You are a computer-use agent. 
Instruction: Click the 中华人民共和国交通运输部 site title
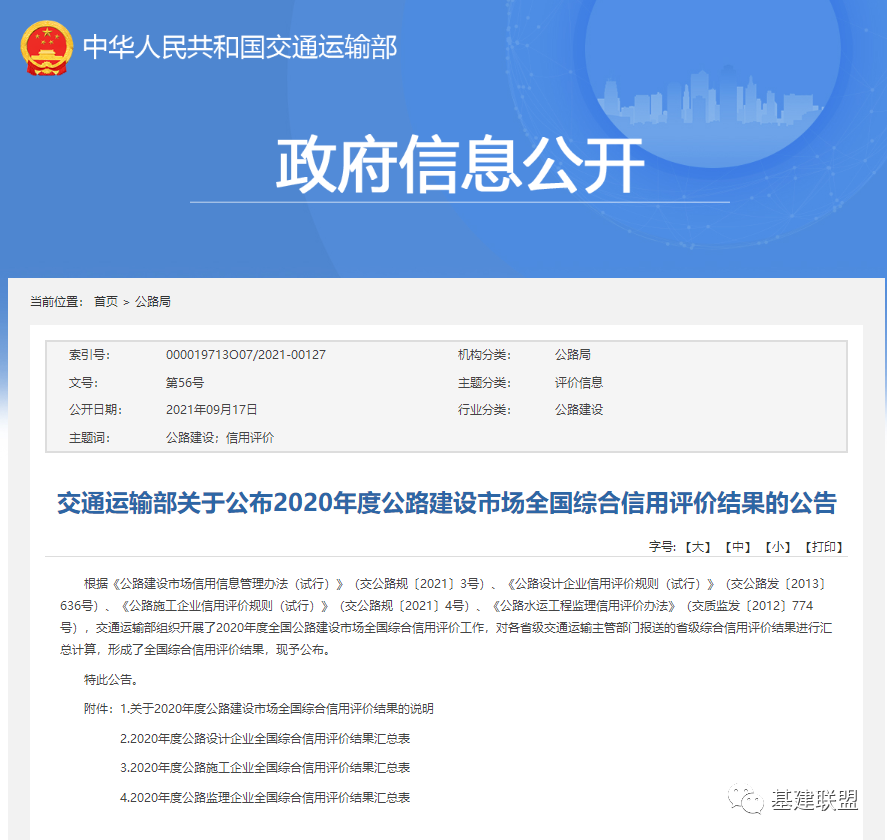240,47
